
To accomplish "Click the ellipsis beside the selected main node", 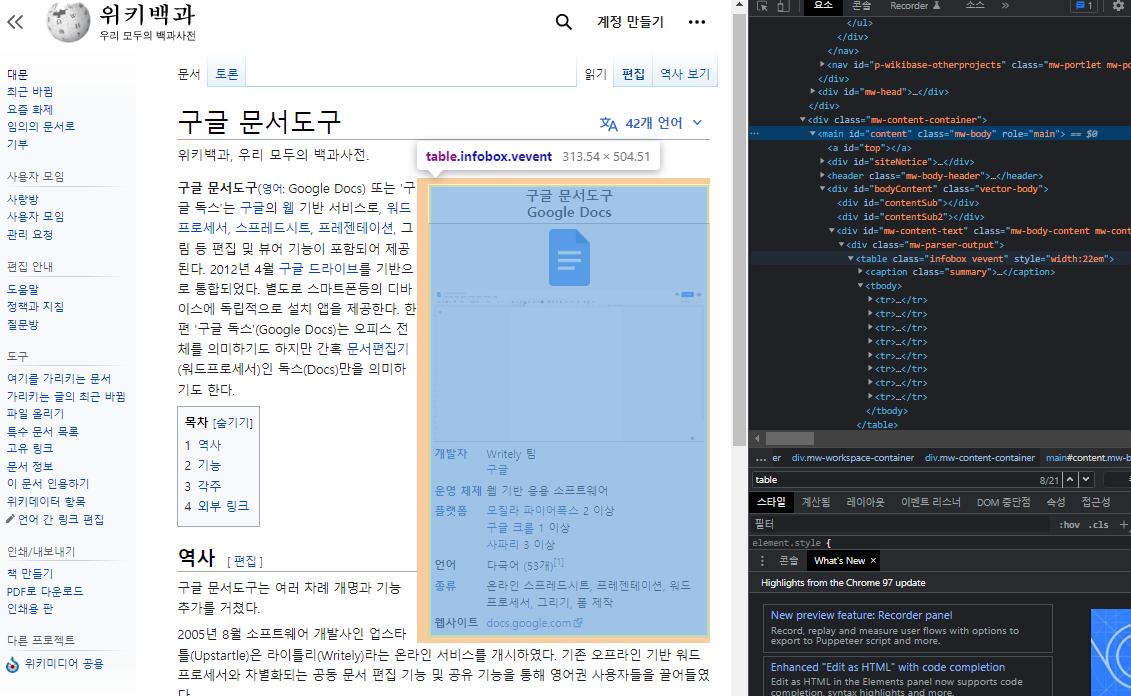I will click(754, 133).
